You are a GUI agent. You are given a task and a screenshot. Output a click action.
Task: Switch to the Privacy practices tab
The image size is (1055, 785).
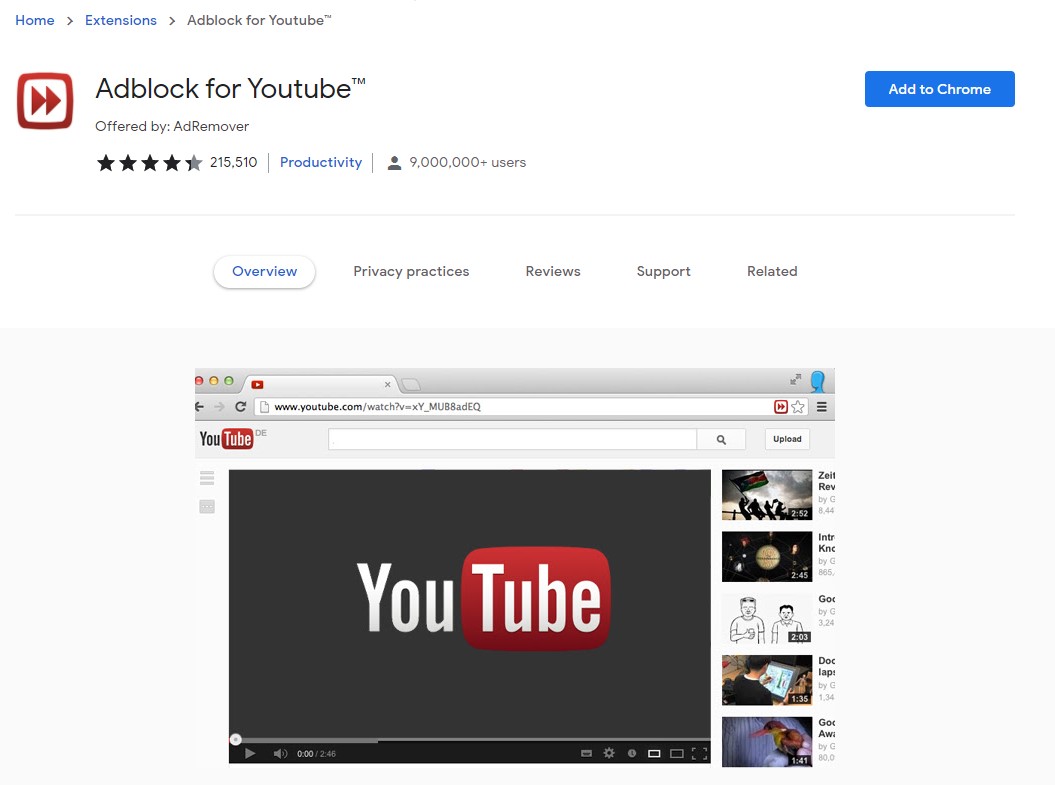(x=411, y=271)
